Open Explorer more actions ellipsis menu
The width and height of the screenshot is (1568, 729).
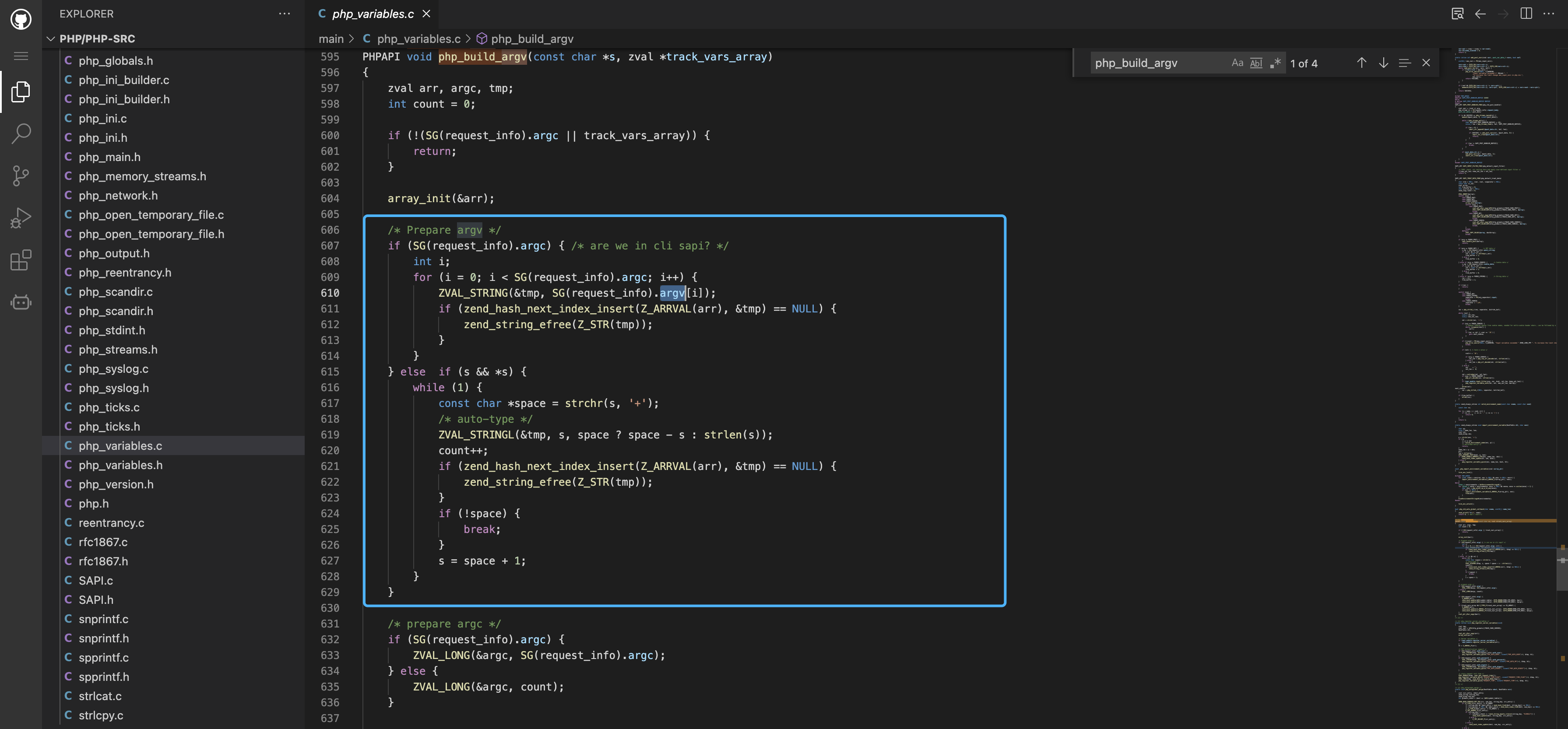point(284,14)
